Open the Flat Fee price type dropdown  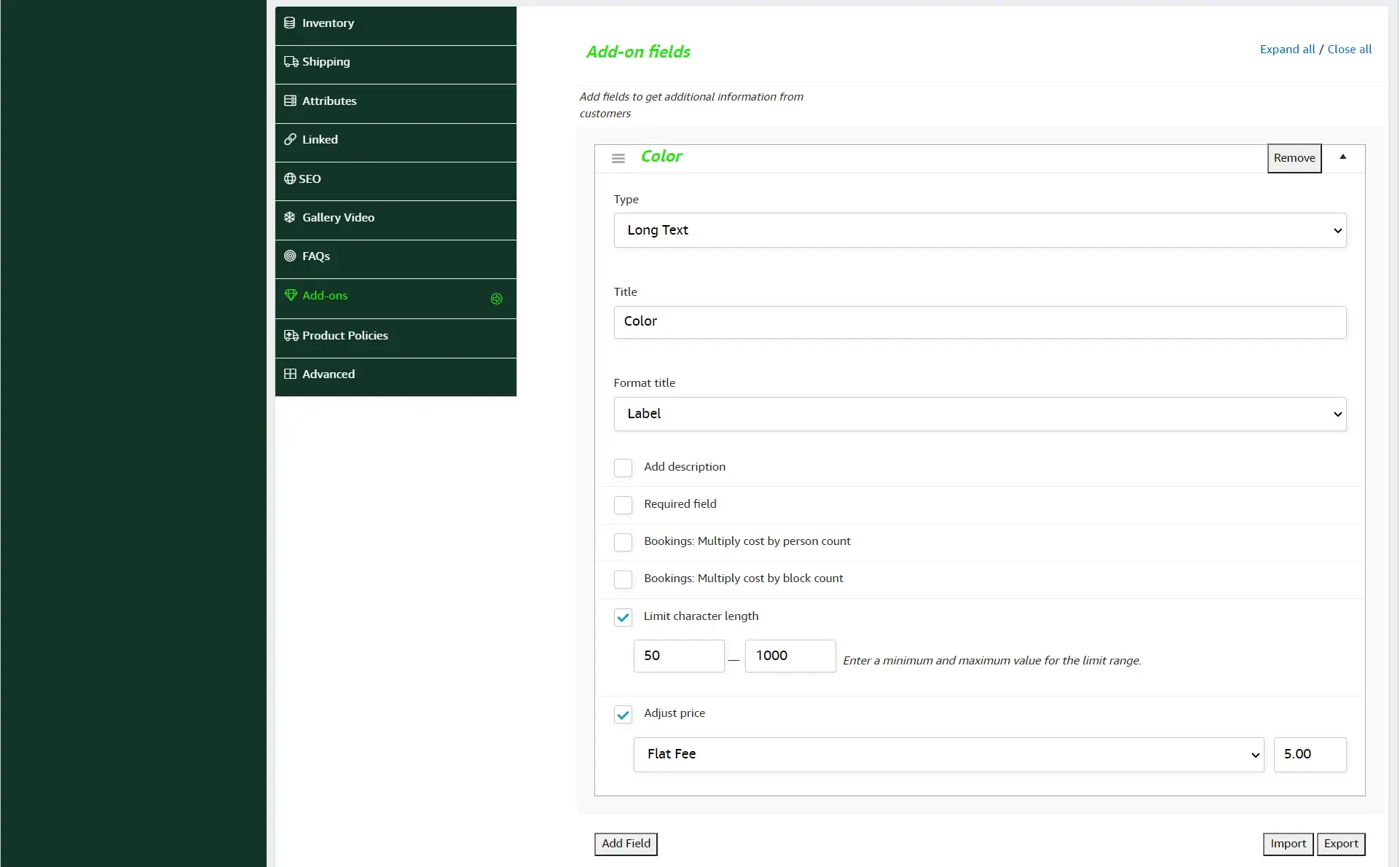[x=948, y=755]
